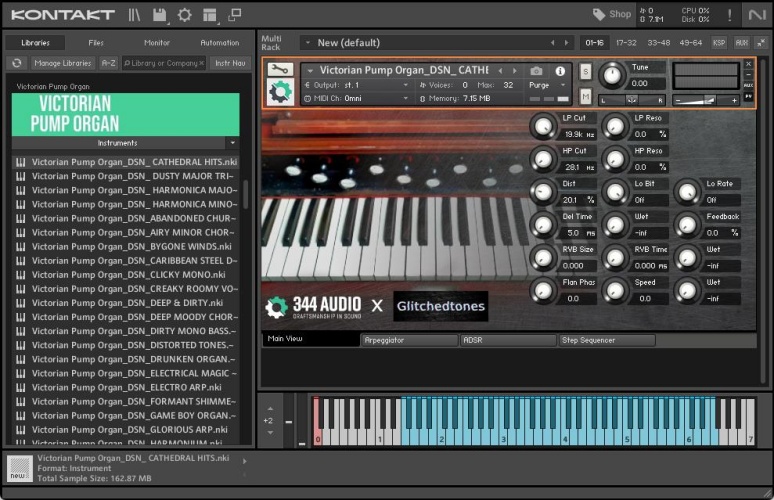Click the wrench edit icon on the instrument
Image resolution: width=774 pixels, height=500 pixels.
coord(280,70)
